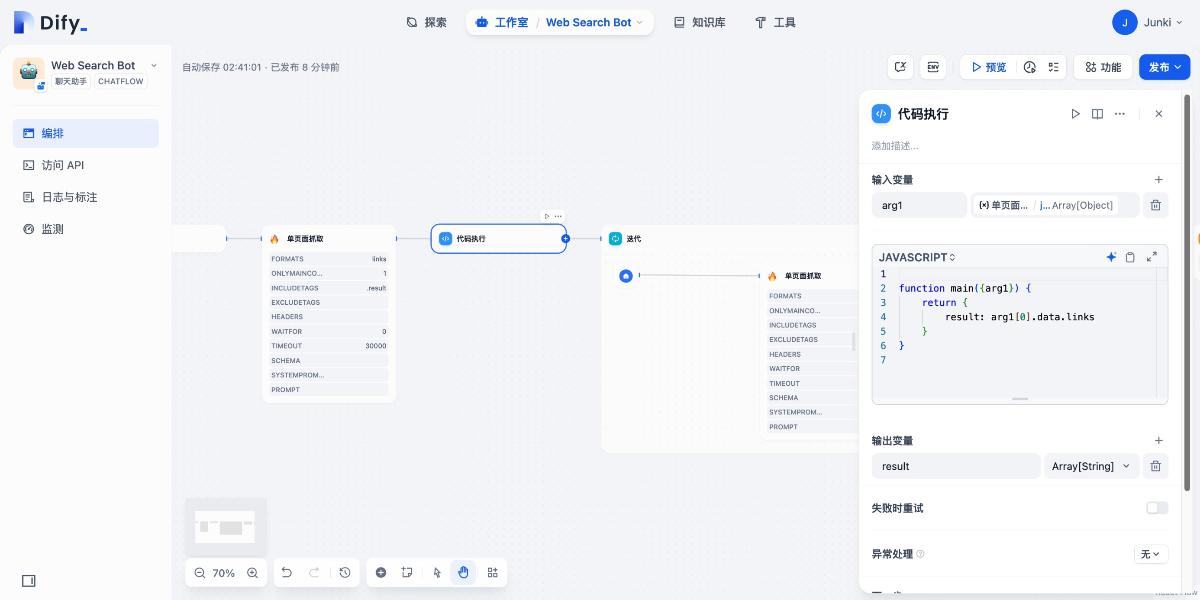This screenshot has height=600, width=1200.
Task: Open the 异常处理 dropdown showing 无
Action: click(x=1150, y=554)
